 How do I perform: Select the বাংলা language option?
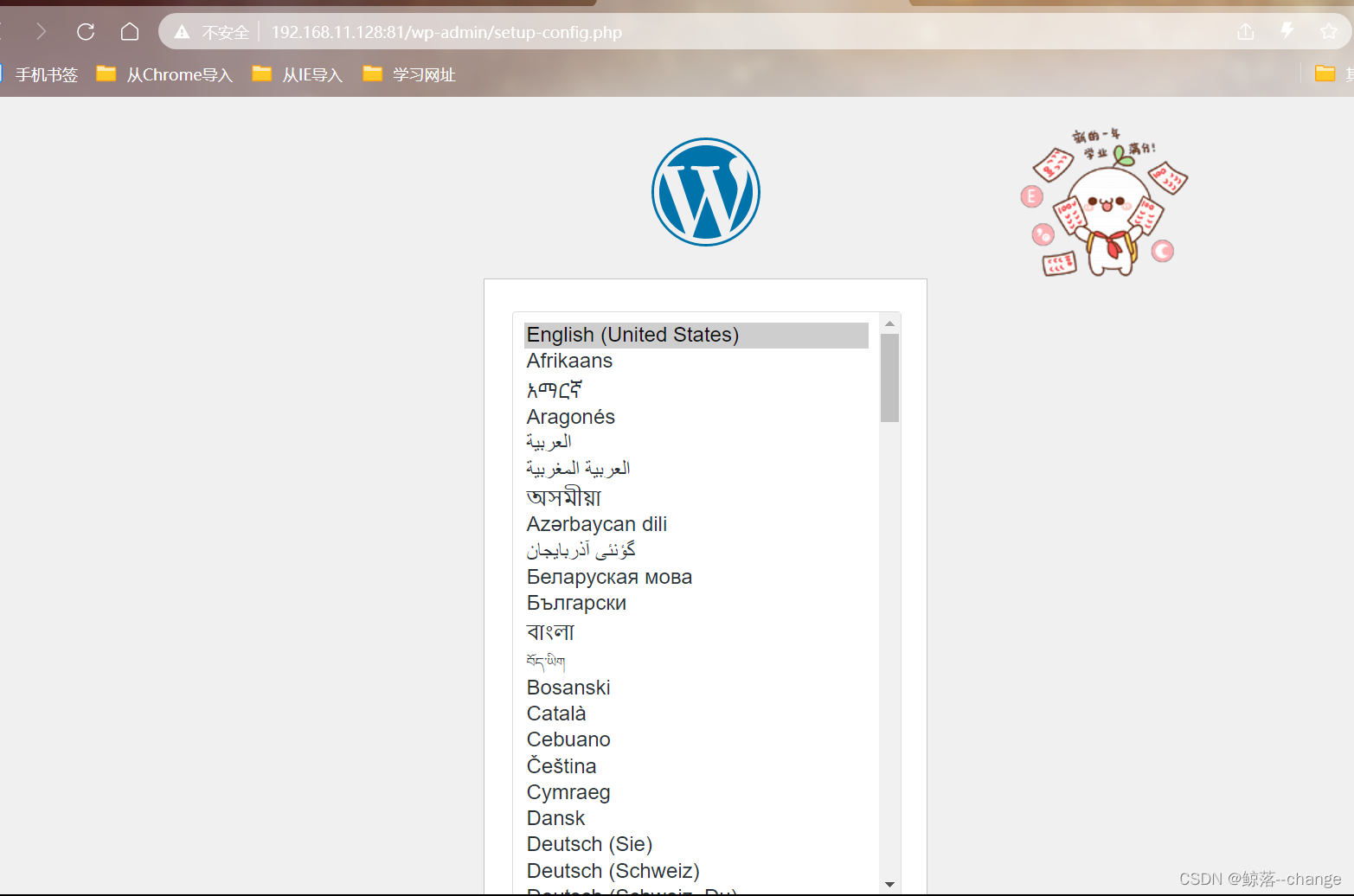pyautogui.click(x=696, y=631)
